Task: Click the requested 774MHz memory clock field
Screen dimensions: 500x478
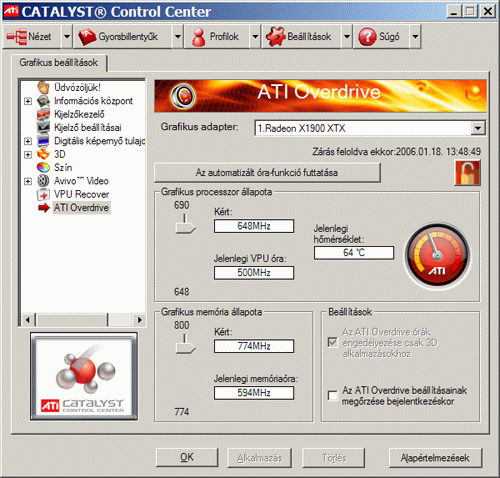Action: [254, 346]
